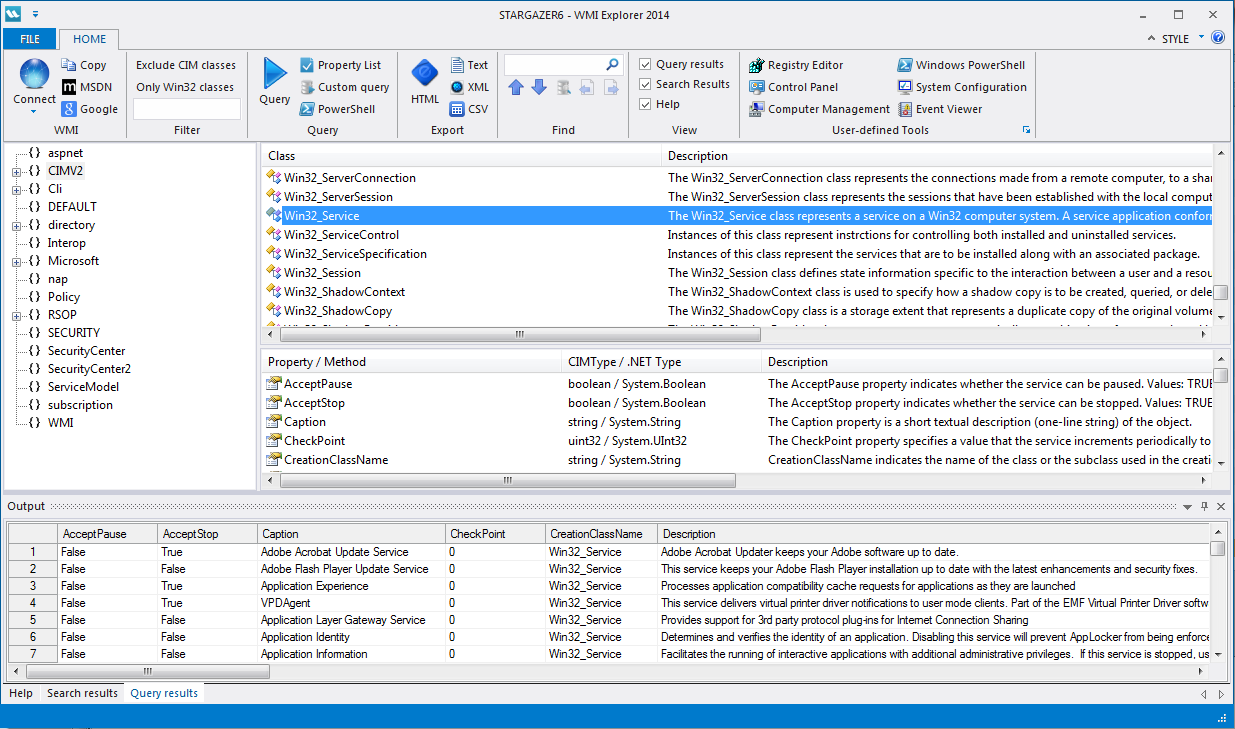Screen dimensions: 1235x729
Task: Toggle Exclude CIM classes filter
Action: pyautogui.click(x=186, y=65)
